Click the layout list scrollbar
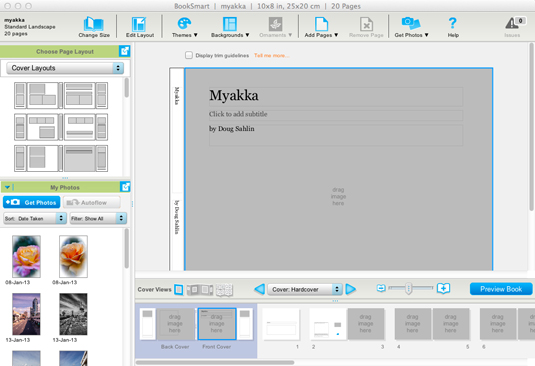 [127, 88]
